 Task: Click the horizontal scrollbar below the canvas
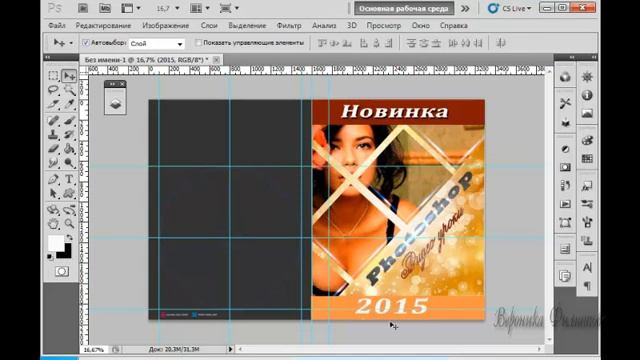[x=389, y=349]
